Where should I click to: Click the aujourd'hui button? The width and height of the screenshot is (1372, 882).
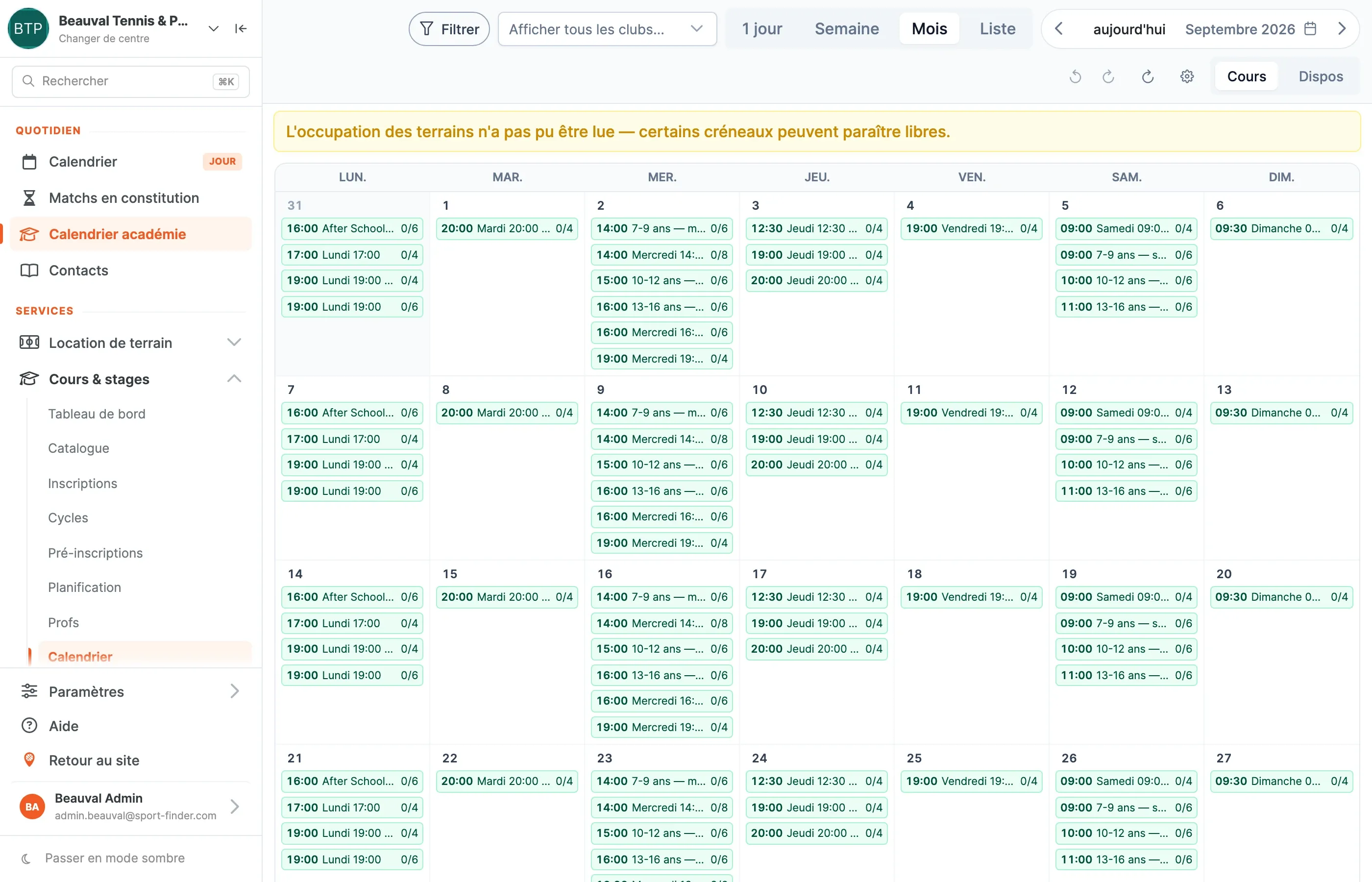1129,29
